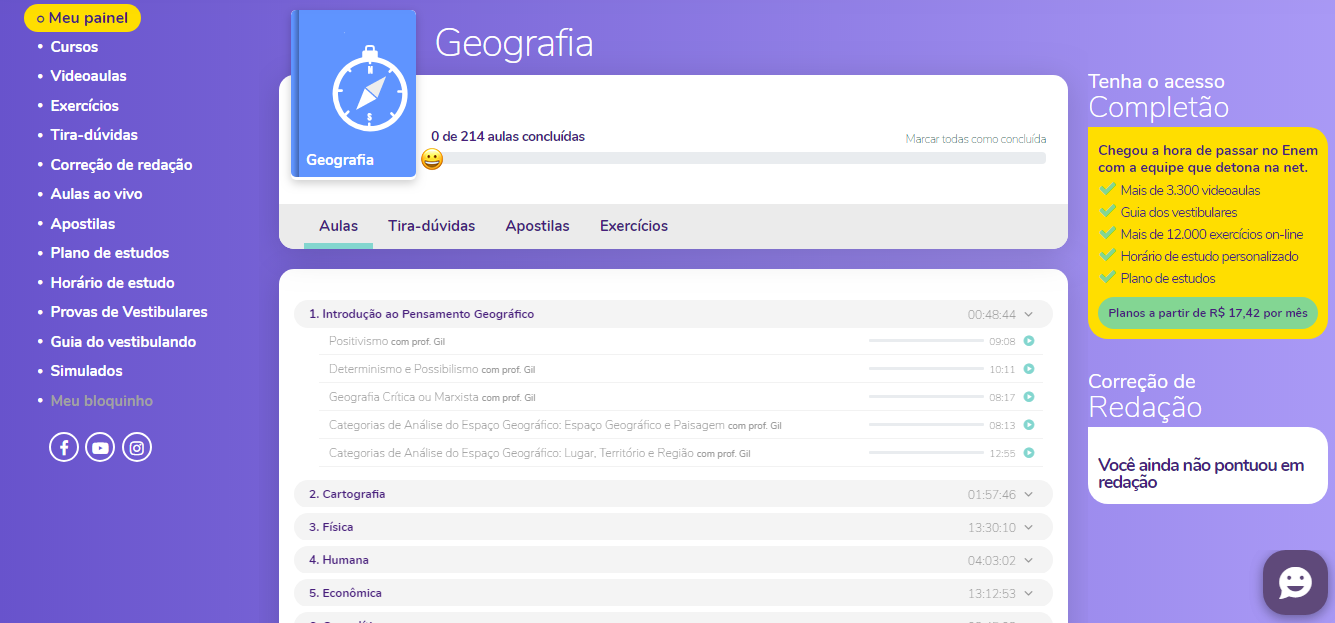This screenshot has height=623, width=1335.
Task: Play the Determinismo e Possibilismo lesson
Action: (x=1028, y=369)
